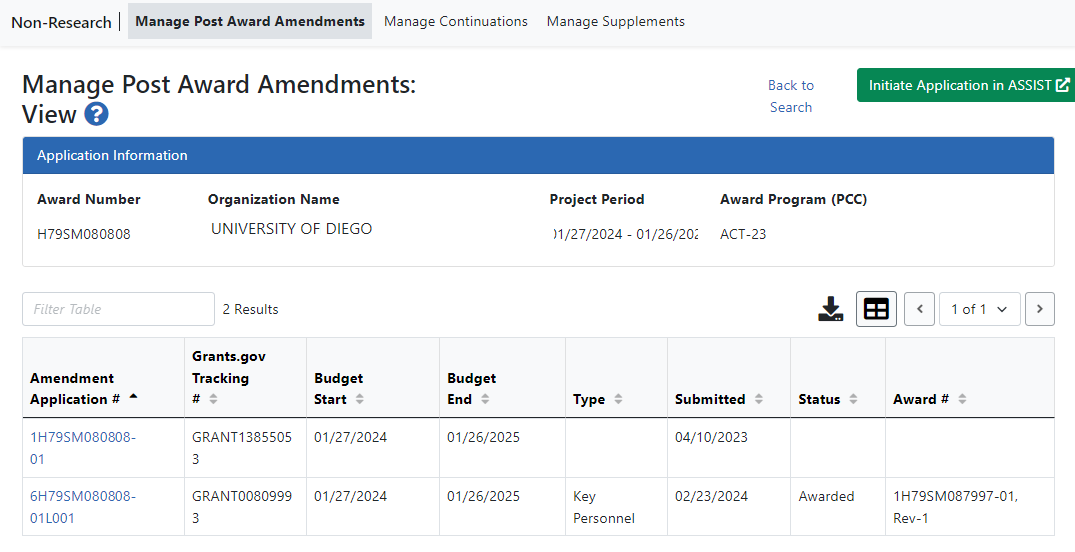Image resolution: width=1075 pixels, height=552 pixels.
Task: Go to previous results page
Action: click(919, 309)
